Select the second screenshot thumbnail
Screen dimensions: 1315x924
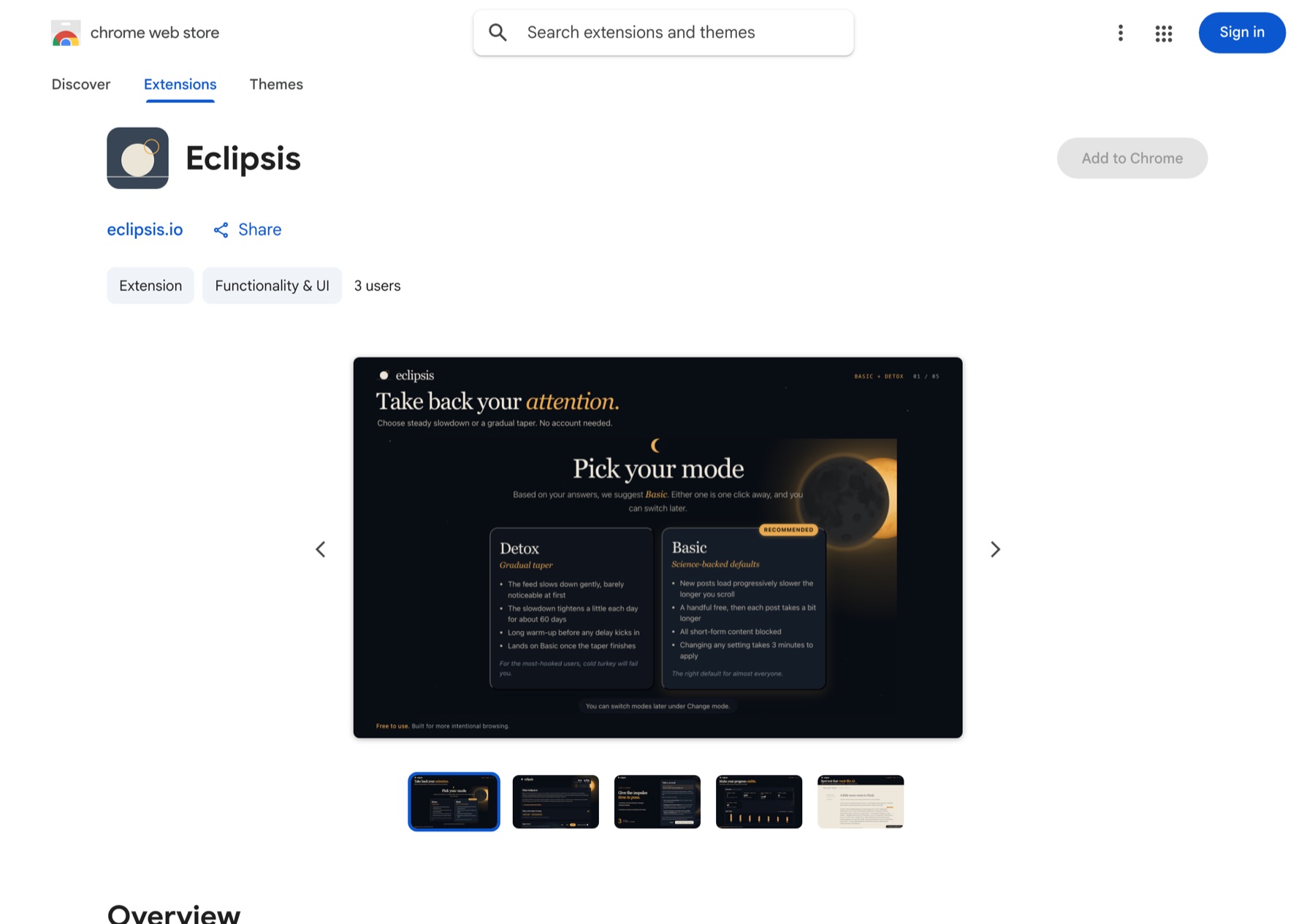555,801
